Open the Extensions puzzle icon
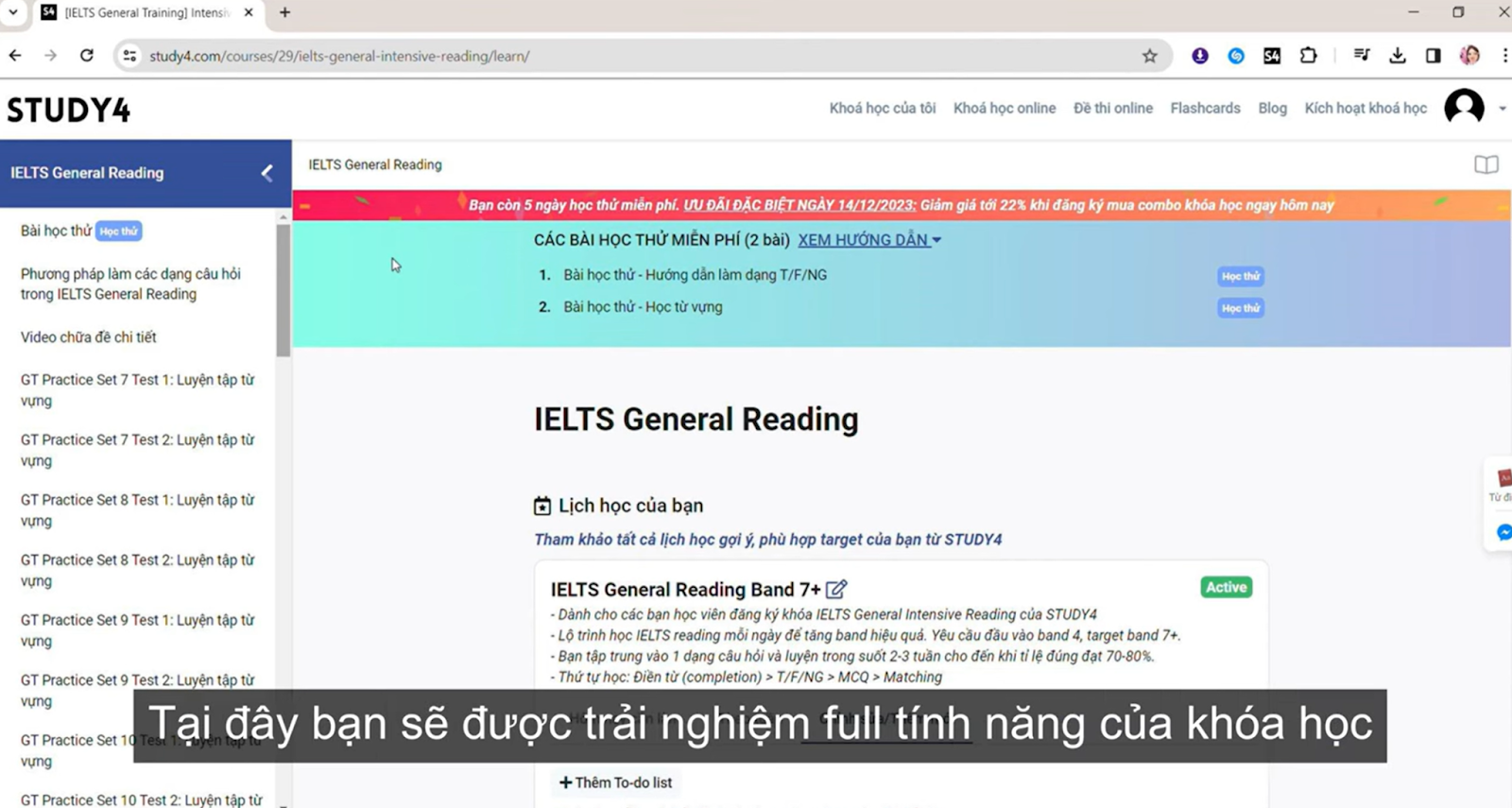The width and height of the screenshot is (1512, 808). [x=1308, y=56]
